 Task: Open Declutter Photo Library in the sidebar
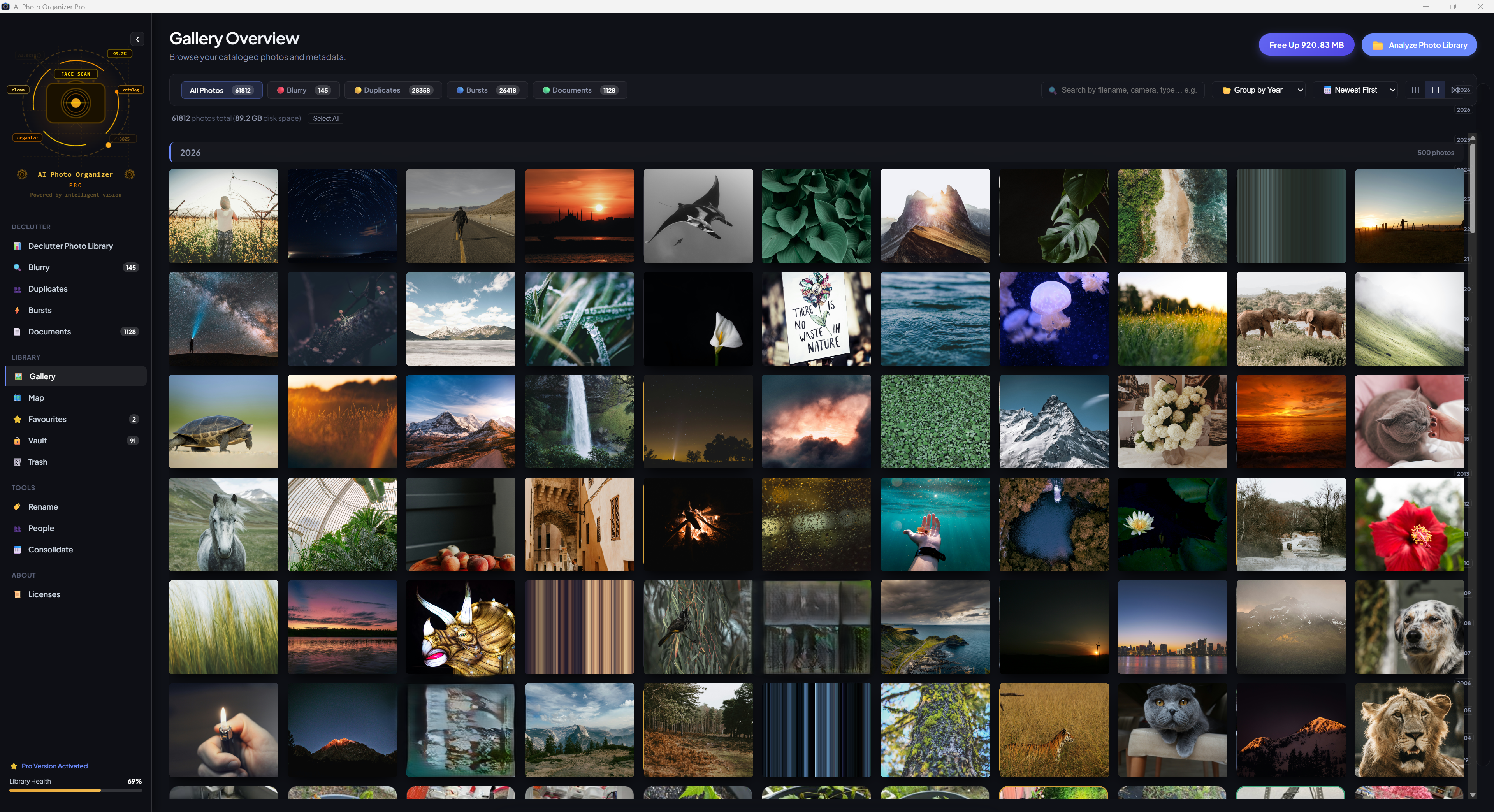pyautogui.click(x=76, y=246)
